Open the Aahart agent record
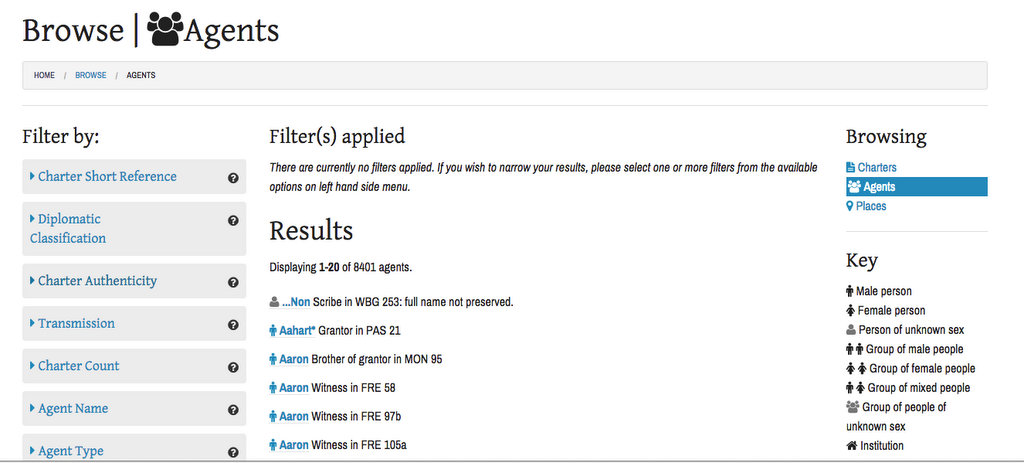 296,331
